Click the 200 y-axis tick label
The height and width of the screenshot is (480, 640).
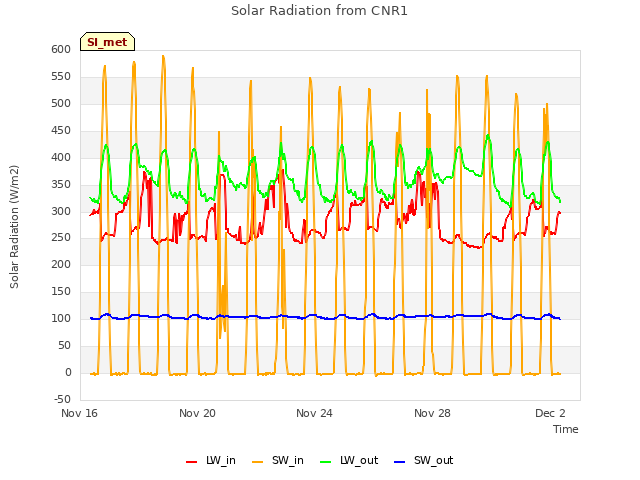(61, 264)
